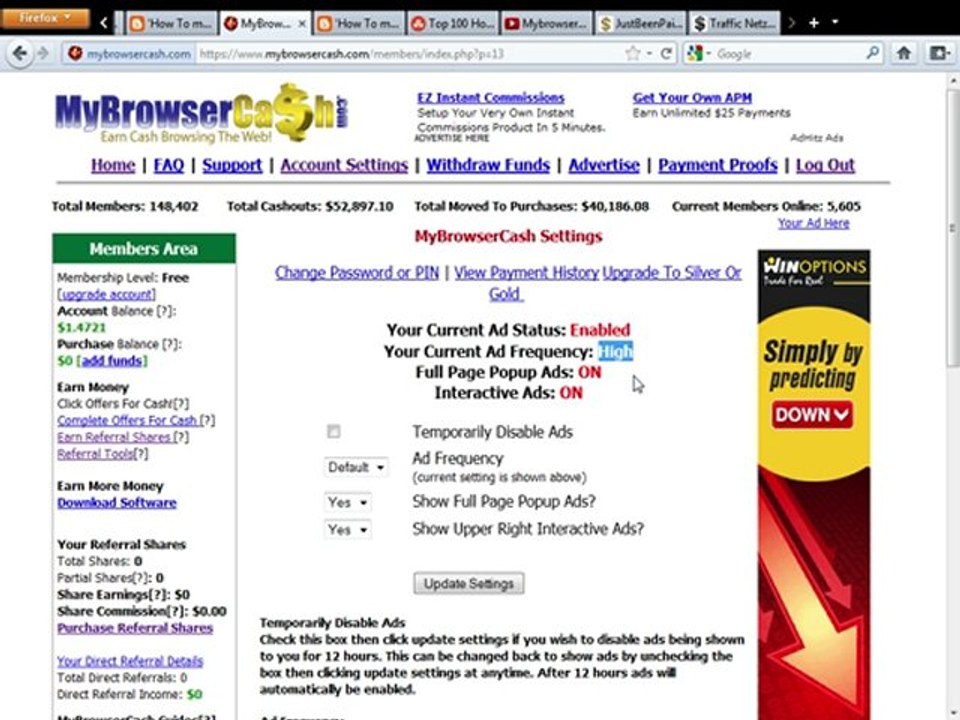This screenshot has height=720, width=960.
Task: Open Upgrade To Silver Or Gold link
Action: tap(672, 273)
